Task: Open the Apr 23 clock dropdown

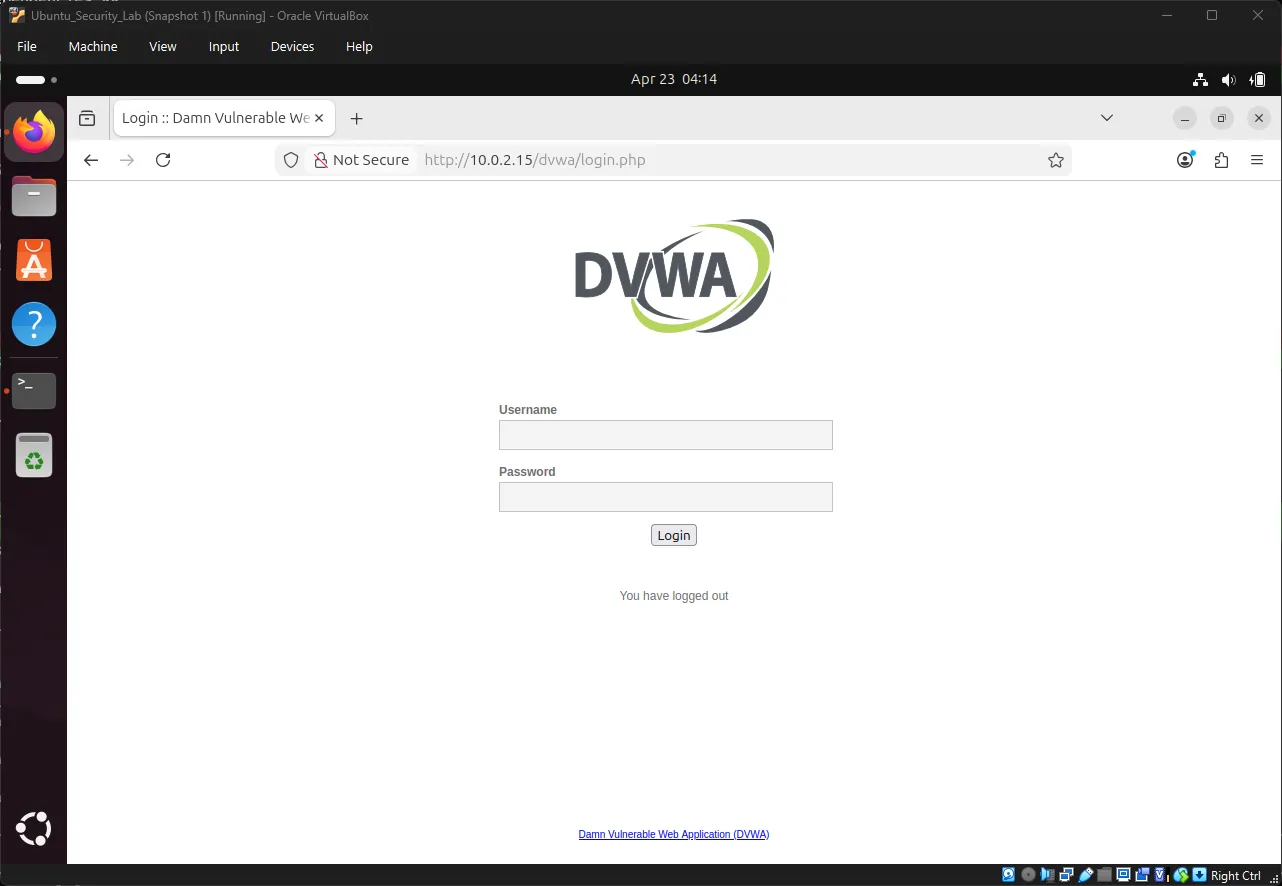Action: 673,79
